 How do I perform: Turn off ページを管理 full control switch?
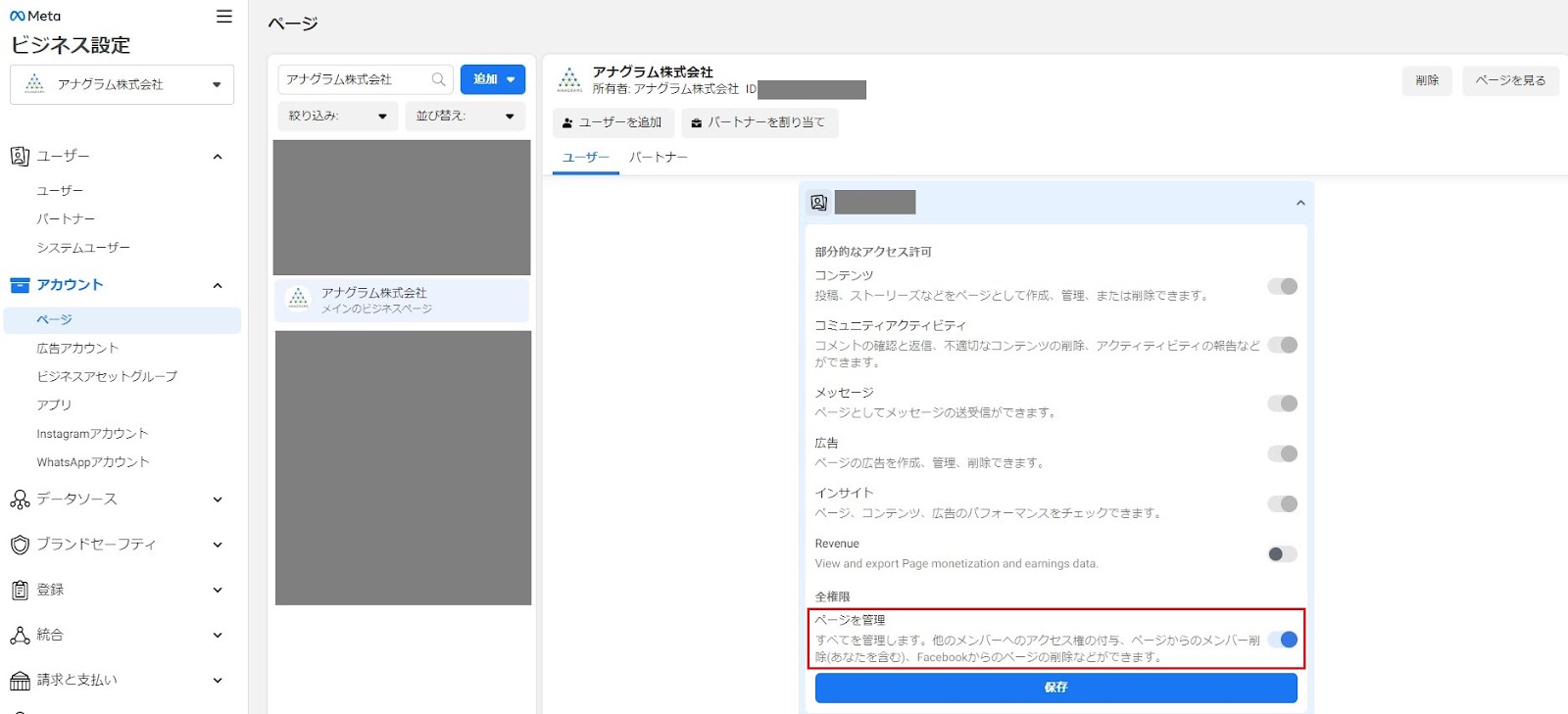pos(1283,640)
